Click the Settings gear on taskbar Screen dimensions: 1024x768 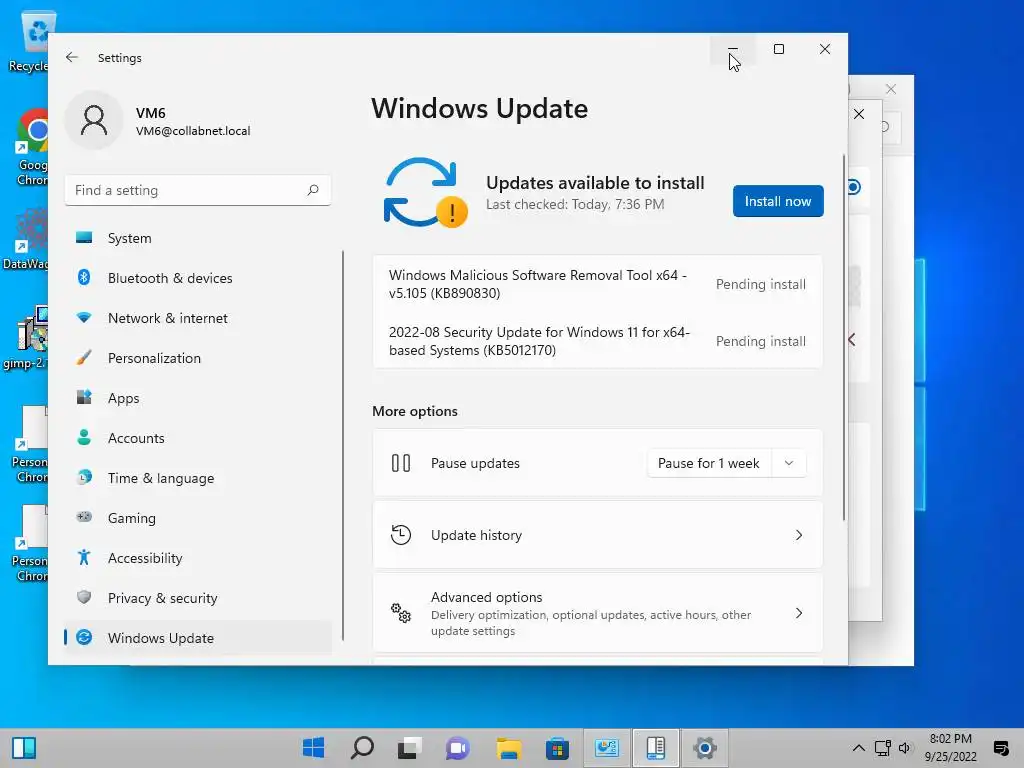pyautogui.click(x=705, y=748)
